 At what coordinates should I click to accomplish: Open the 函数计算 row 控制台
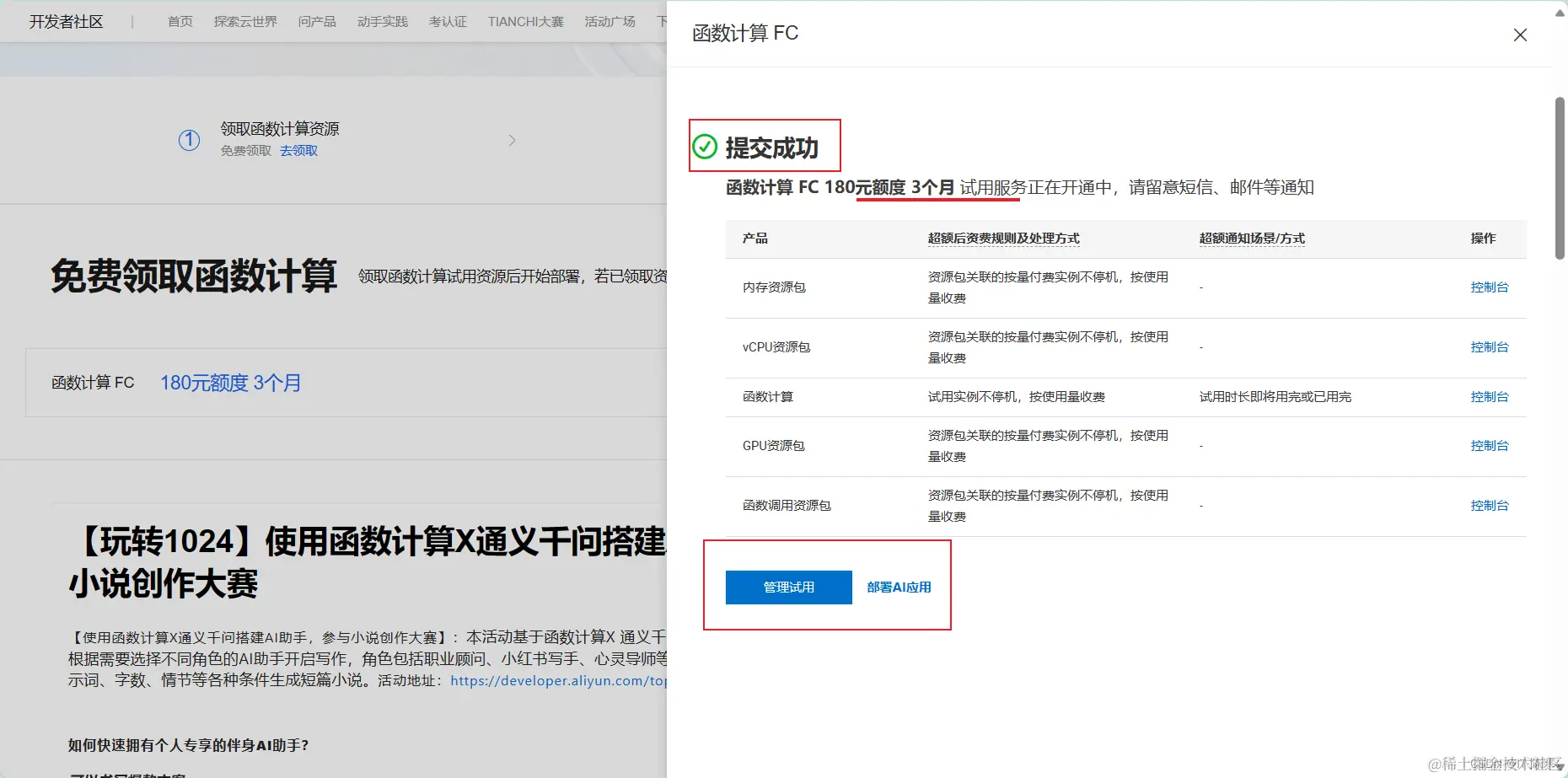click(x=1489, y=396)
